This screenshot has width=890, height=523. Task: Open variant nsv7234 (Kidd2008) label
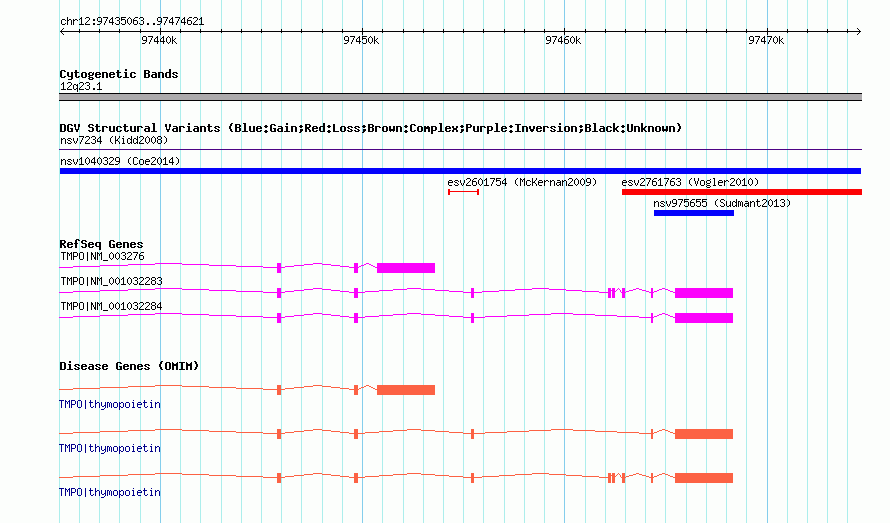(114, 140)
